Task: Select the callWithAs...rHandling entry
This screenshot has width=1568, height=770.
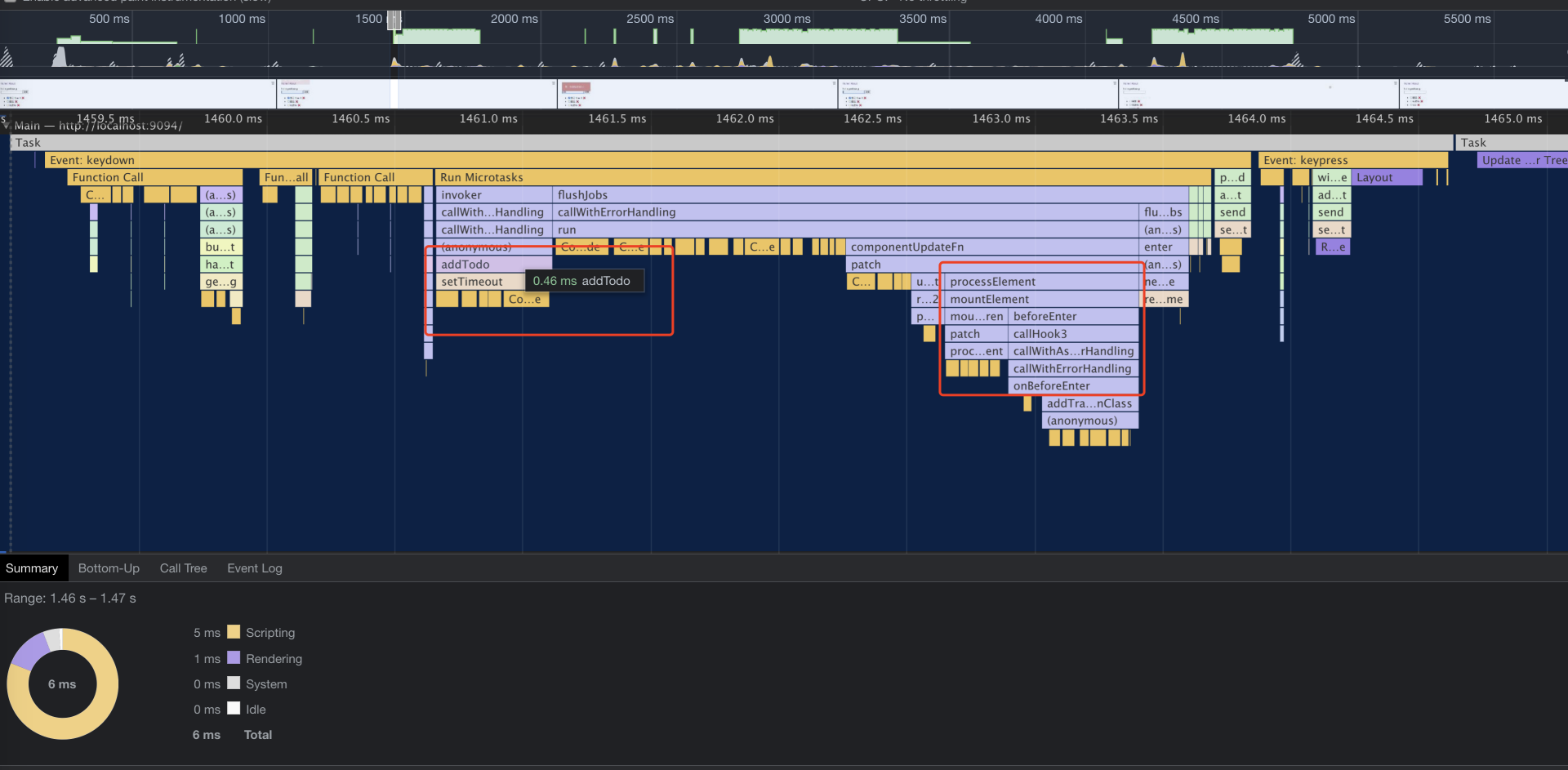Action: pos(1073,351)
